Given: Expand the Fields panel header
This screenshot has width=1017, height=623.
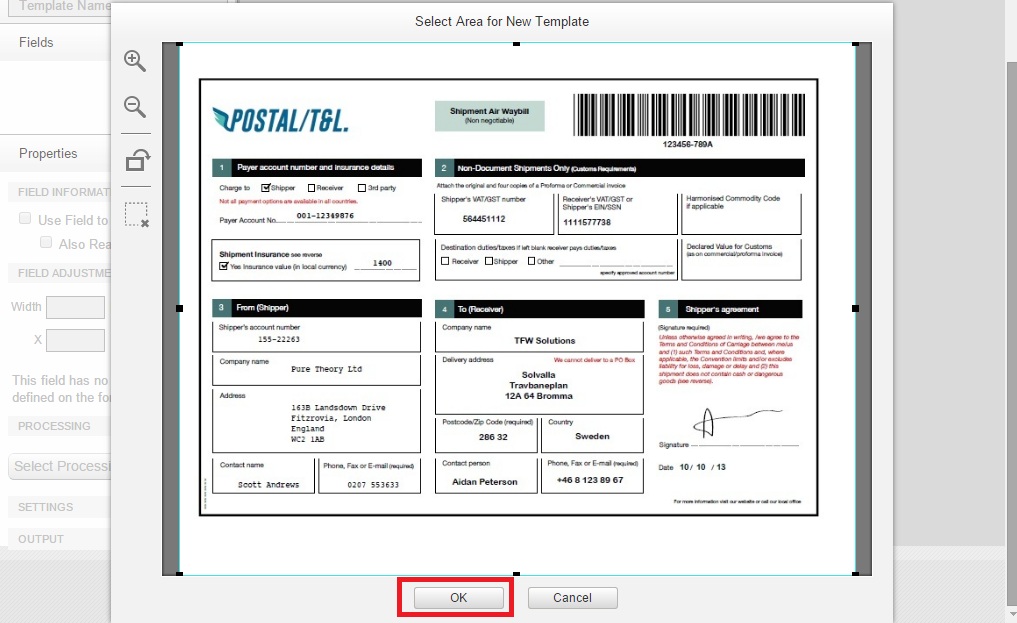Looking at the screenshot, I should click(x=36, y=42).
